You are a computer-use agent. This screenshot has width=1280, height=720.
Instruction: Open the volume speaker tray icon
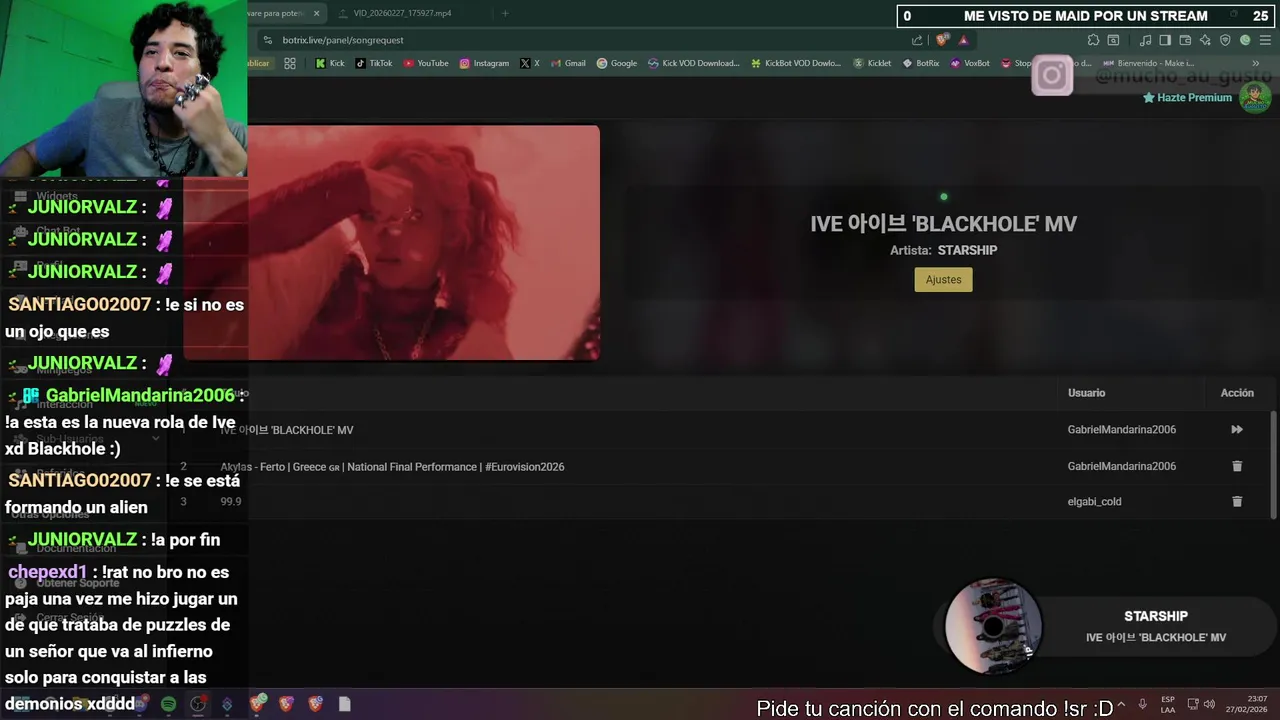click(x=1210, y=704)
